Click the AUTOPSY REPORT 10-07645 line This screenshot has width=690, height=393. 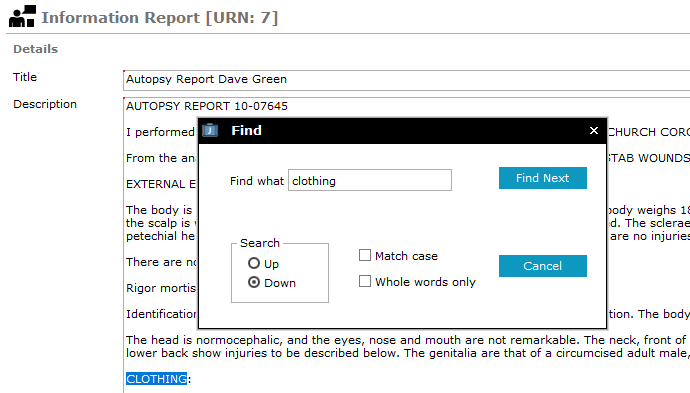tap(207, 107)
